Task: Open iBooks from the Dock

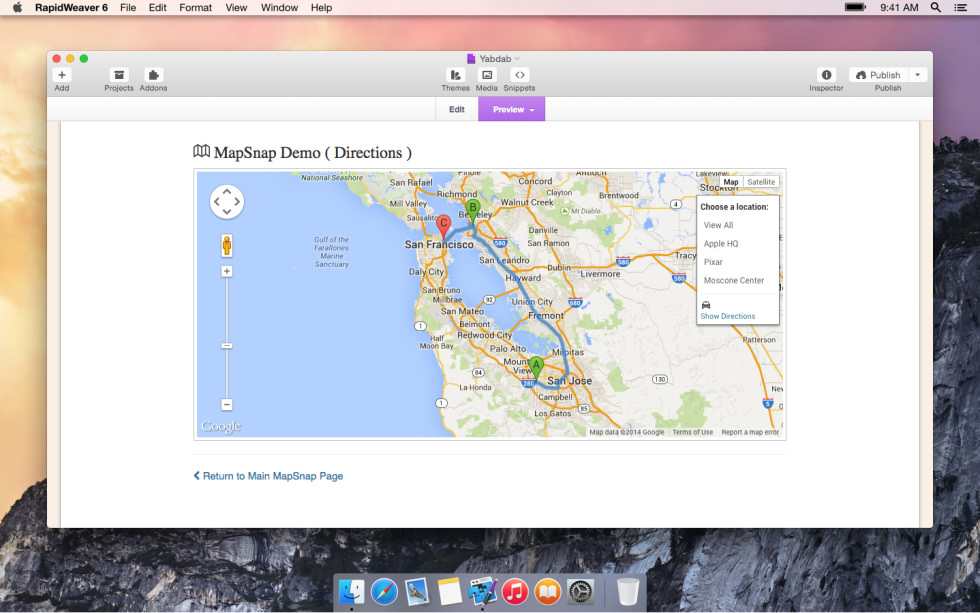Action: coord(548,592)
